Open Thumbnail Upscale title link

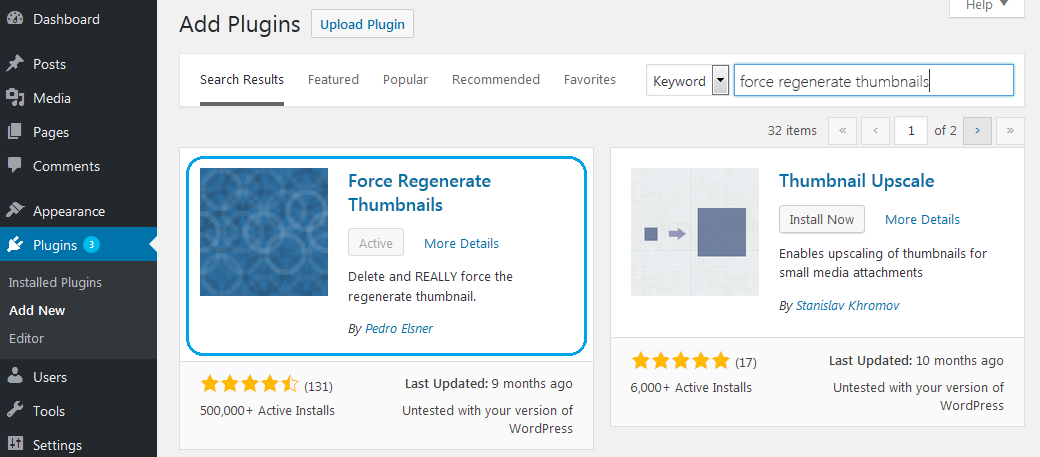click(856, 181)
